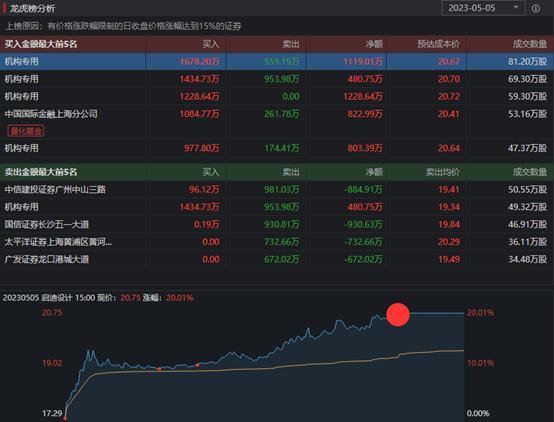Click the large red dot on the price chart
554x422 pixels.
click(x=398, y=315)
